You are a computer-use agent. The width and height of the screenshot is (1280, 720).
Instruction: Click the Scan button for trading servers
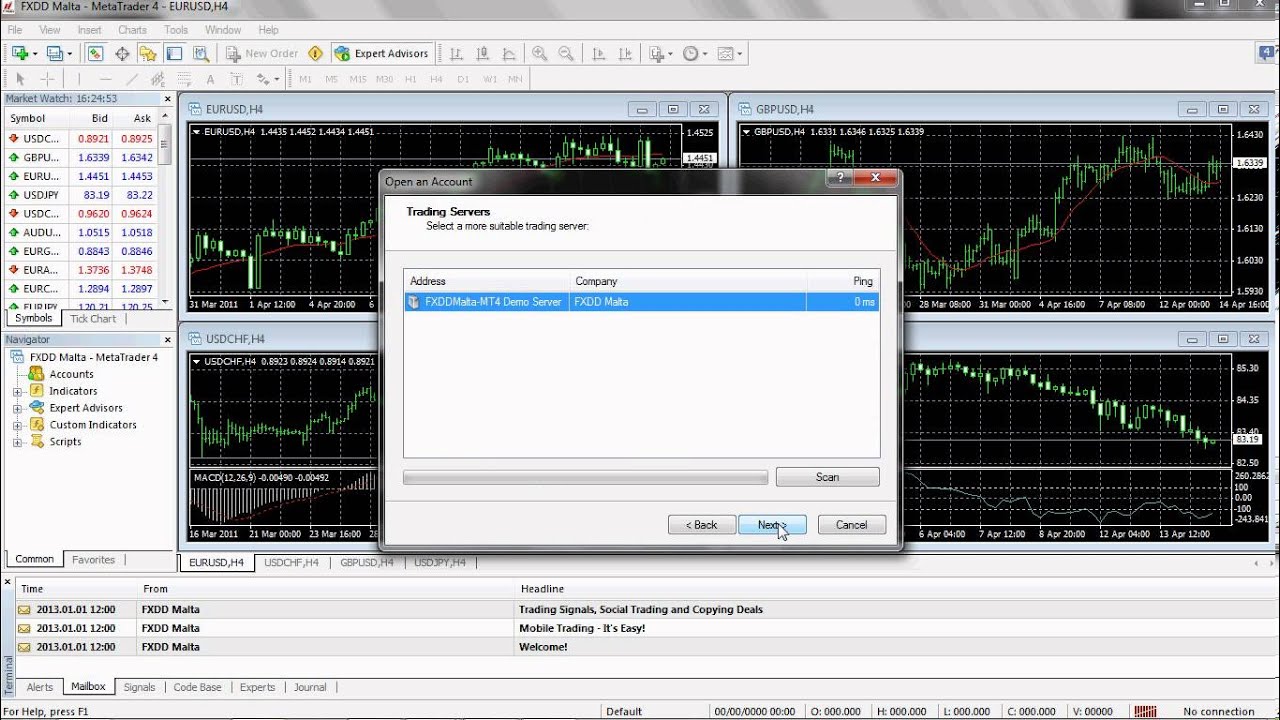[x=828, y=477]
